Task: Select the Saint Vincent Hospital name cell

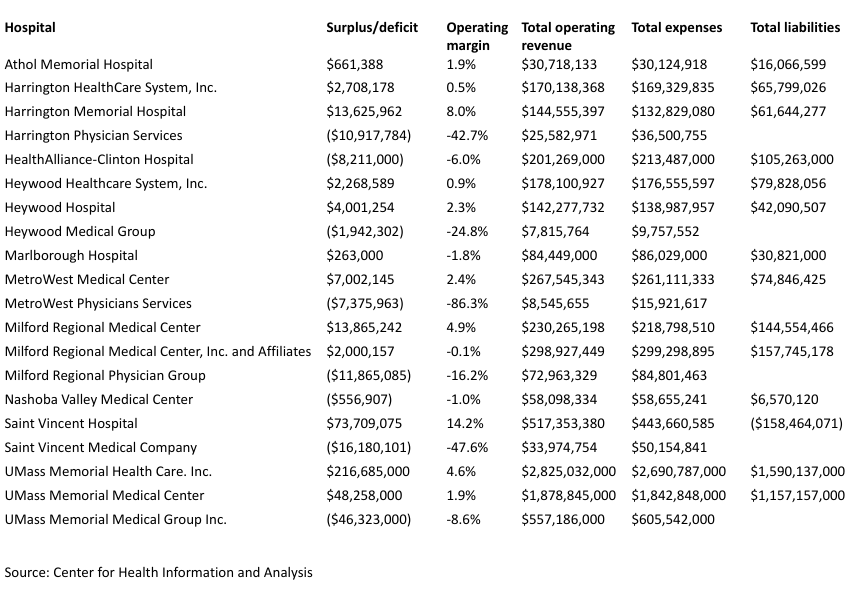Action: point(72,424)
